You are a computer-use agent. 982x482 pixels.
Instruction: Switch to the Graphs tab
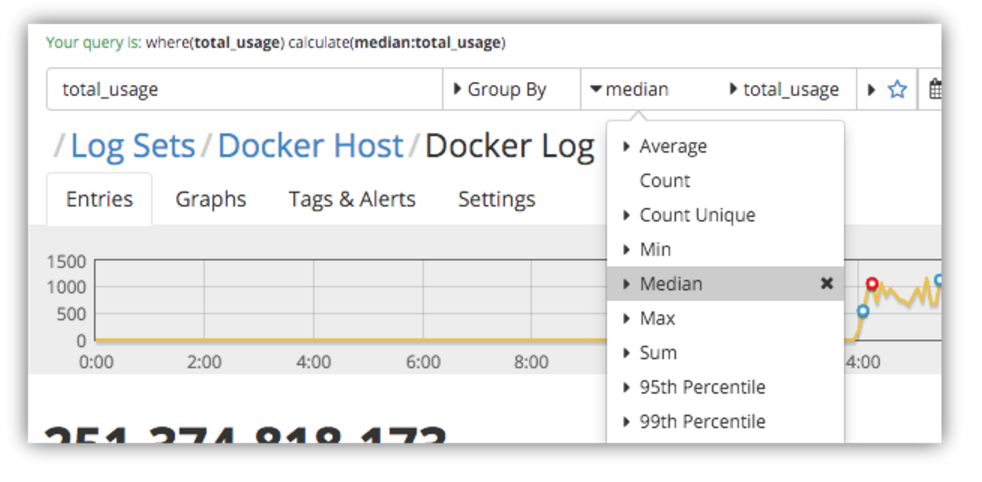[211, 199]
